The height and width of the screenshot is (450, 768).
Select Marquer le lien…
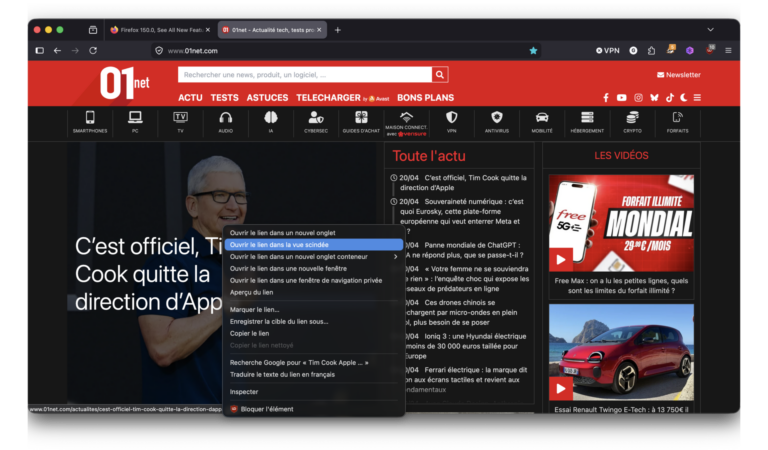[x=314, y=309]
